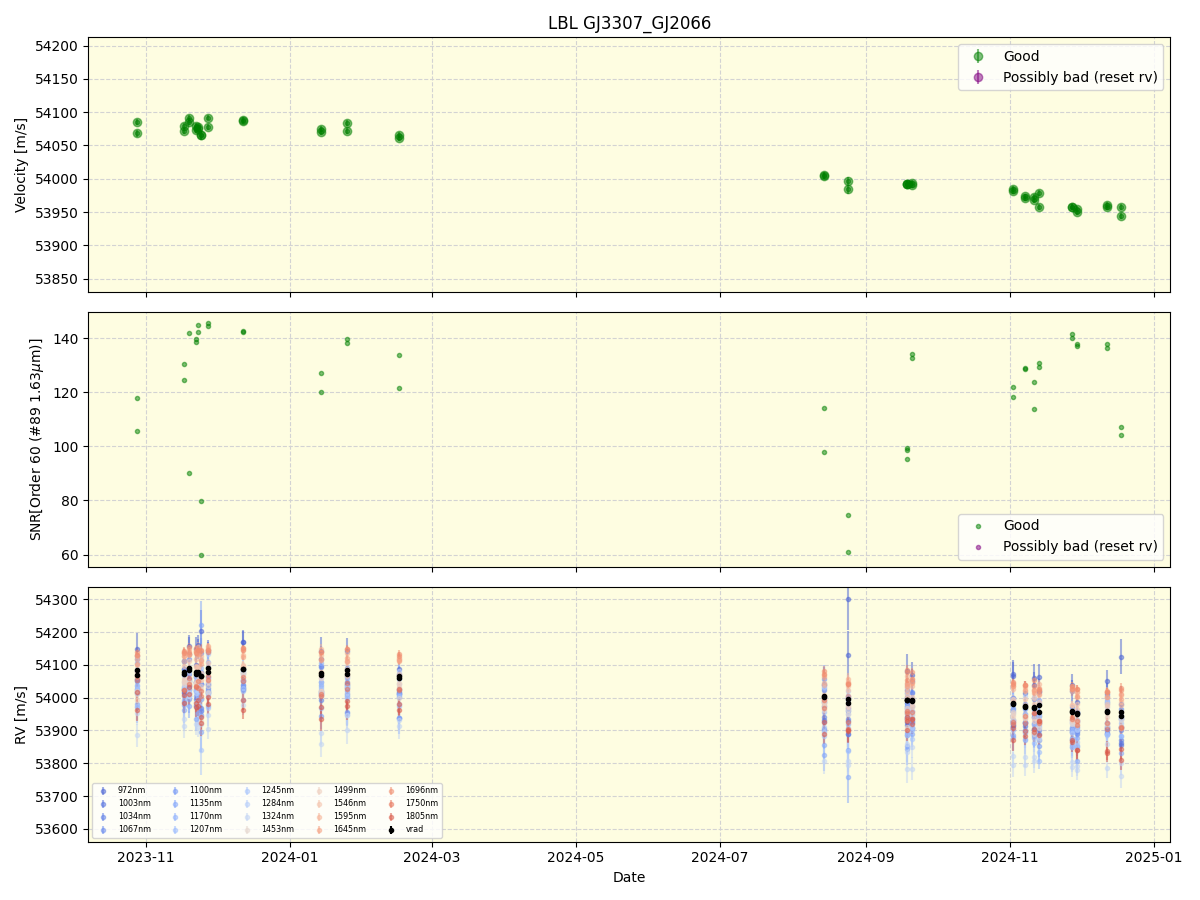Click the 2024-01 date tick label
1200x900 pixels.
tap(290, 858)
